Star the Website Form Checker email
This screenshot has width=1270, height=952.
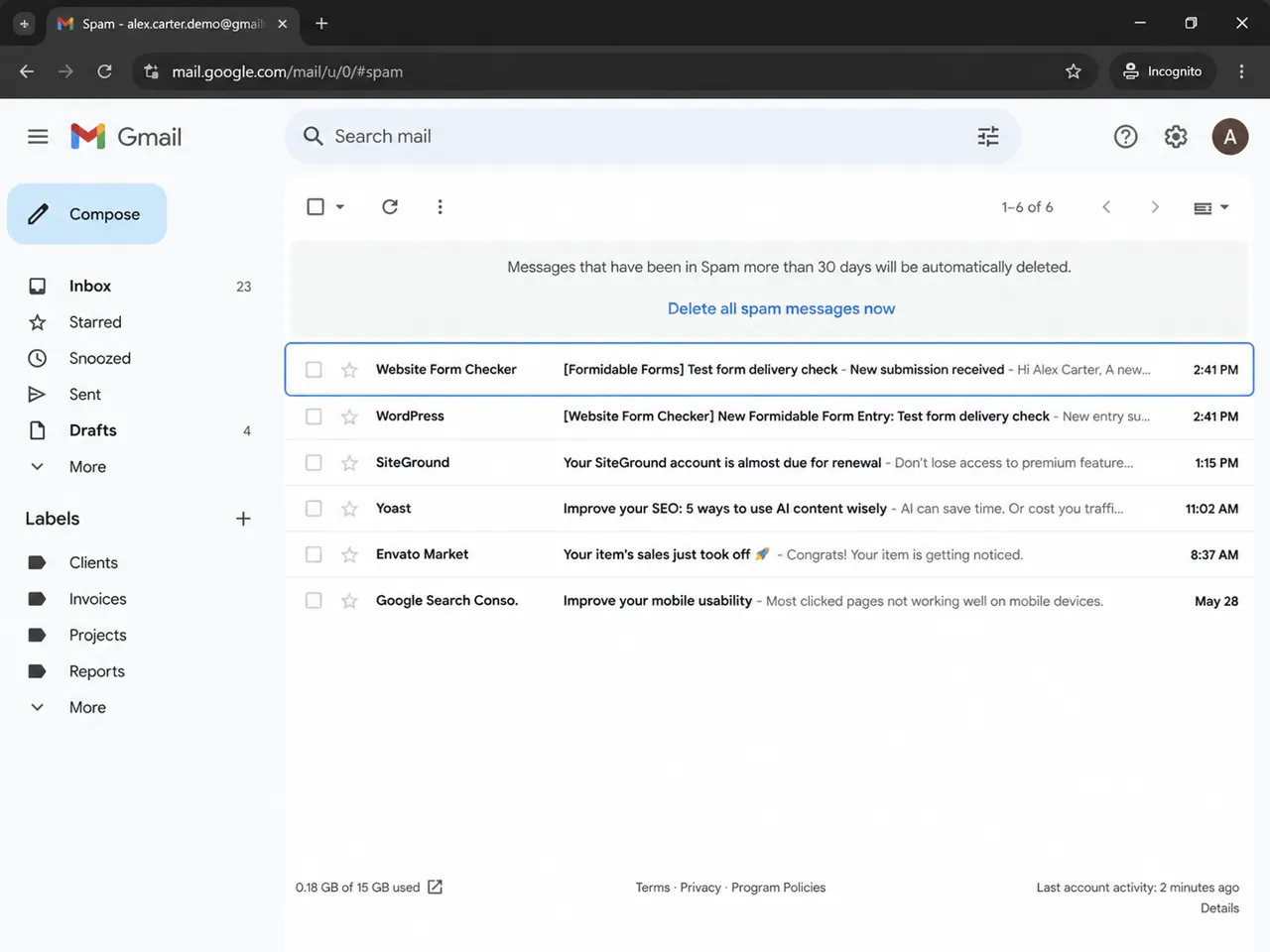349,370
